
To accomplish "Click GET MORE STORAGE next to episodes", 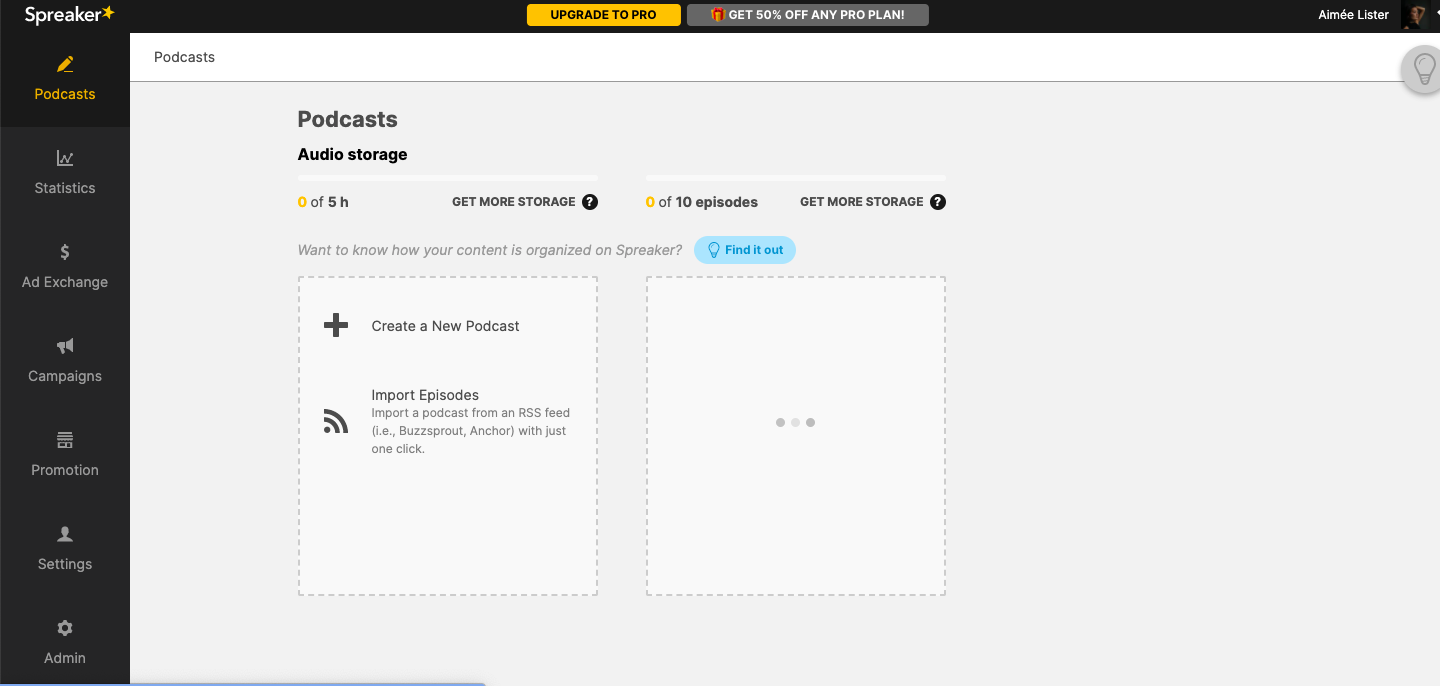I will pyautogui.click(x=861, y=201).
